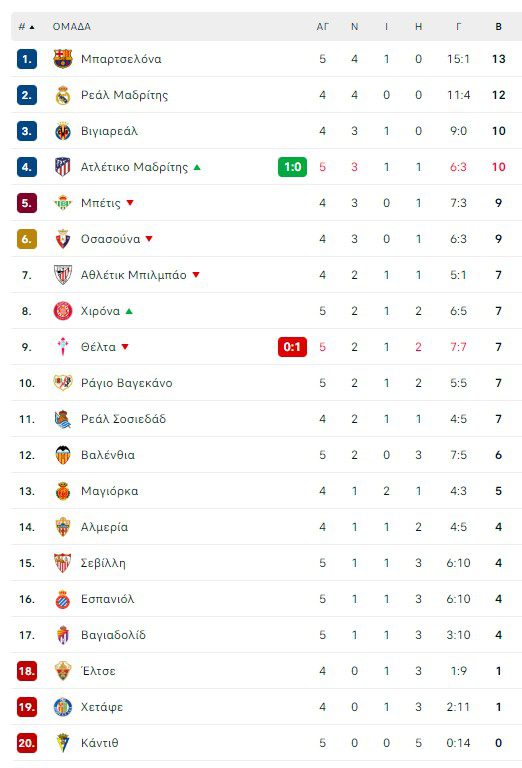The image size is (522, 768).
Task: Sort standings by the B points column
Action: coord(498,26)
